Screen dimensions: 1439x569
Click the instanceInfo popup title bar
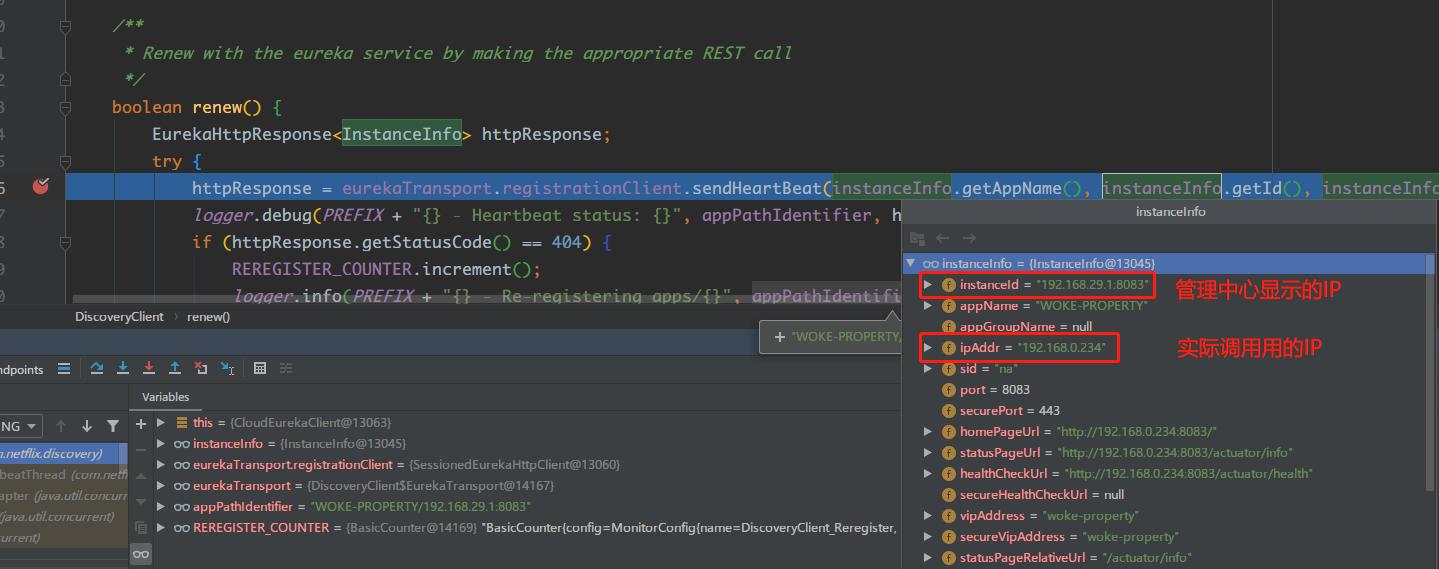click(x=1170, y=212)
